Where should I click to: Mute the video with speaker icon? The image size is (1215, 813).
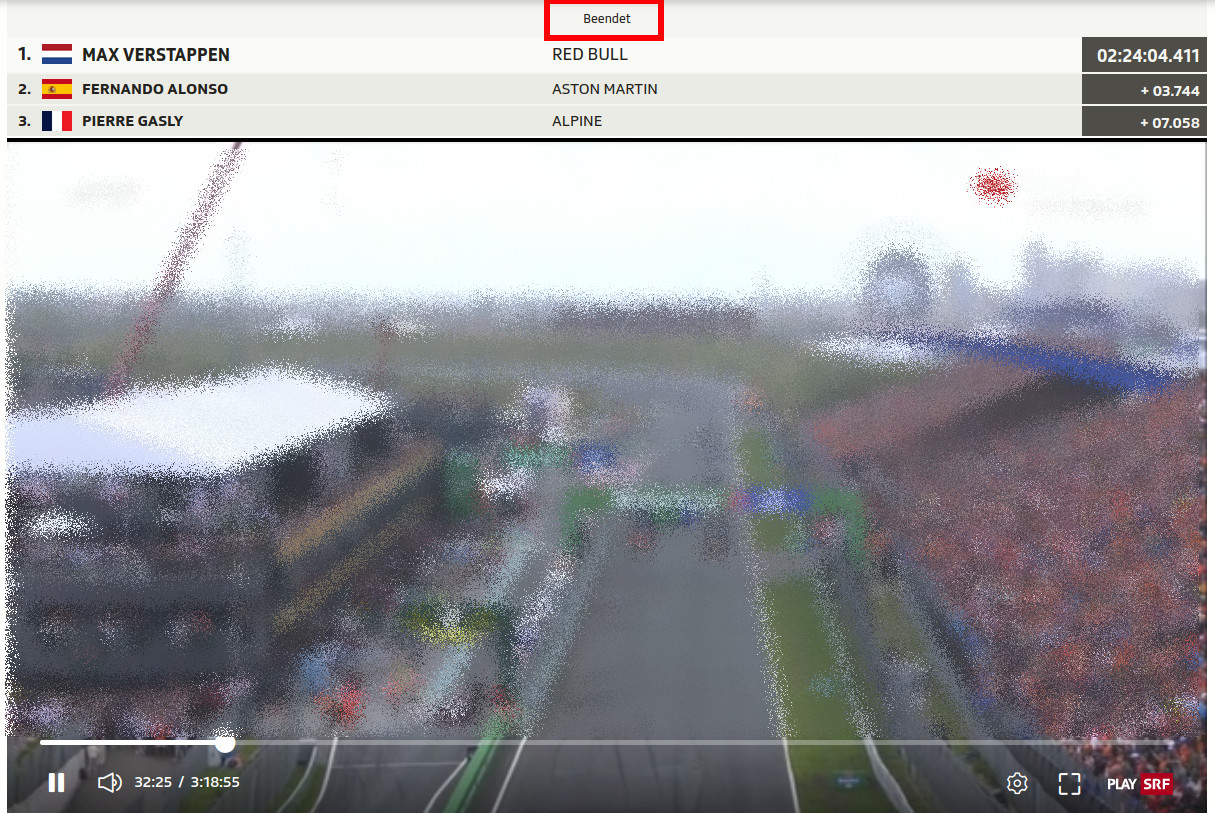[109, 782]
